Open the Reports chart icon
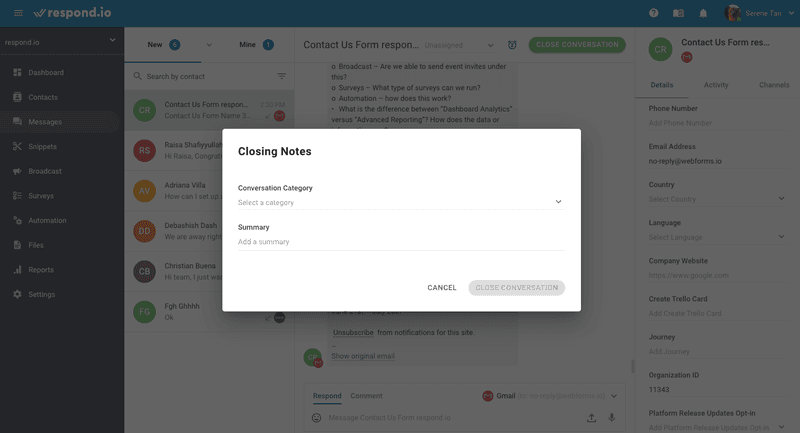This screenshot has width=800, height=433. click(17, 269)
